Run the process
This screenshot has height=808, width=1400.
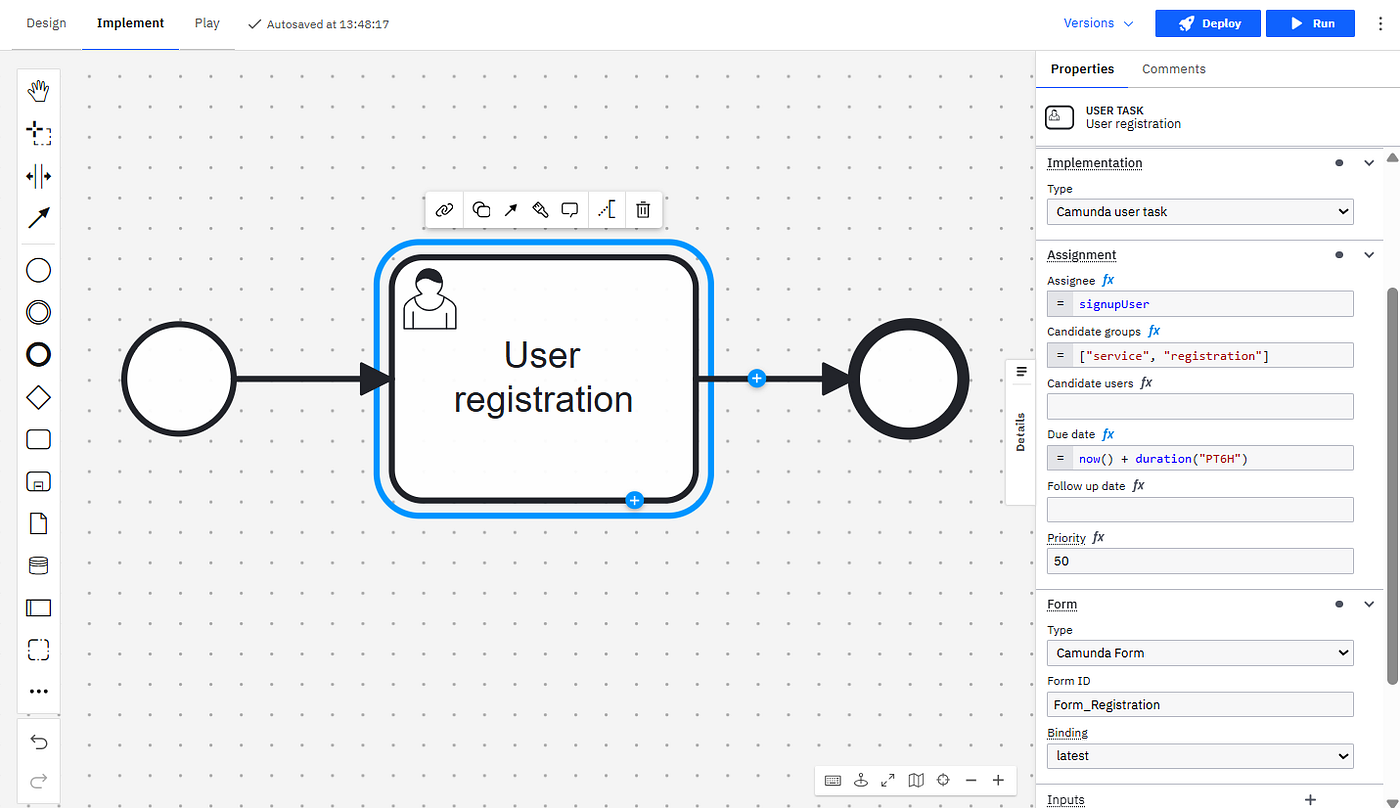[1311, 24]
